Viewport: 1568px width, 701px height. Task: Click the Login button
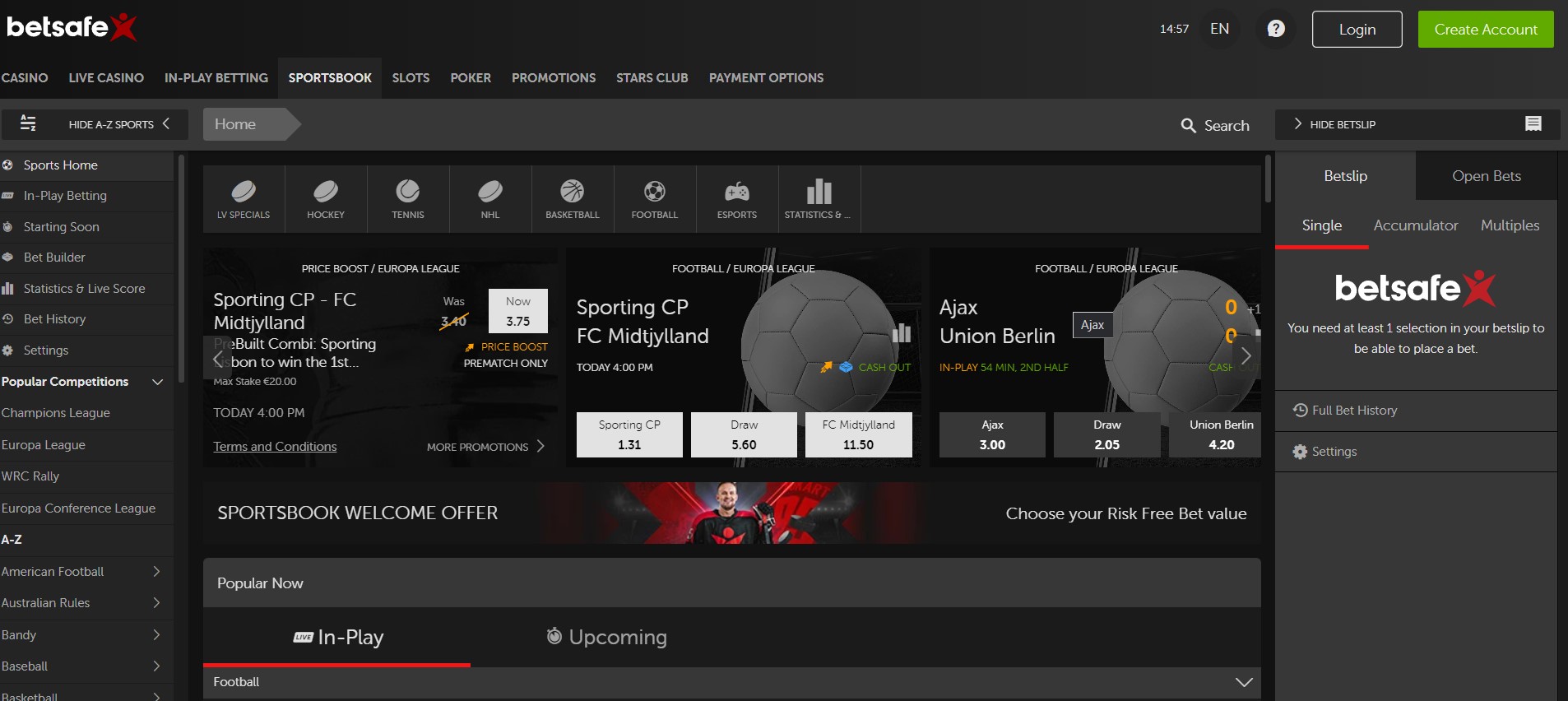(1357, 29)
